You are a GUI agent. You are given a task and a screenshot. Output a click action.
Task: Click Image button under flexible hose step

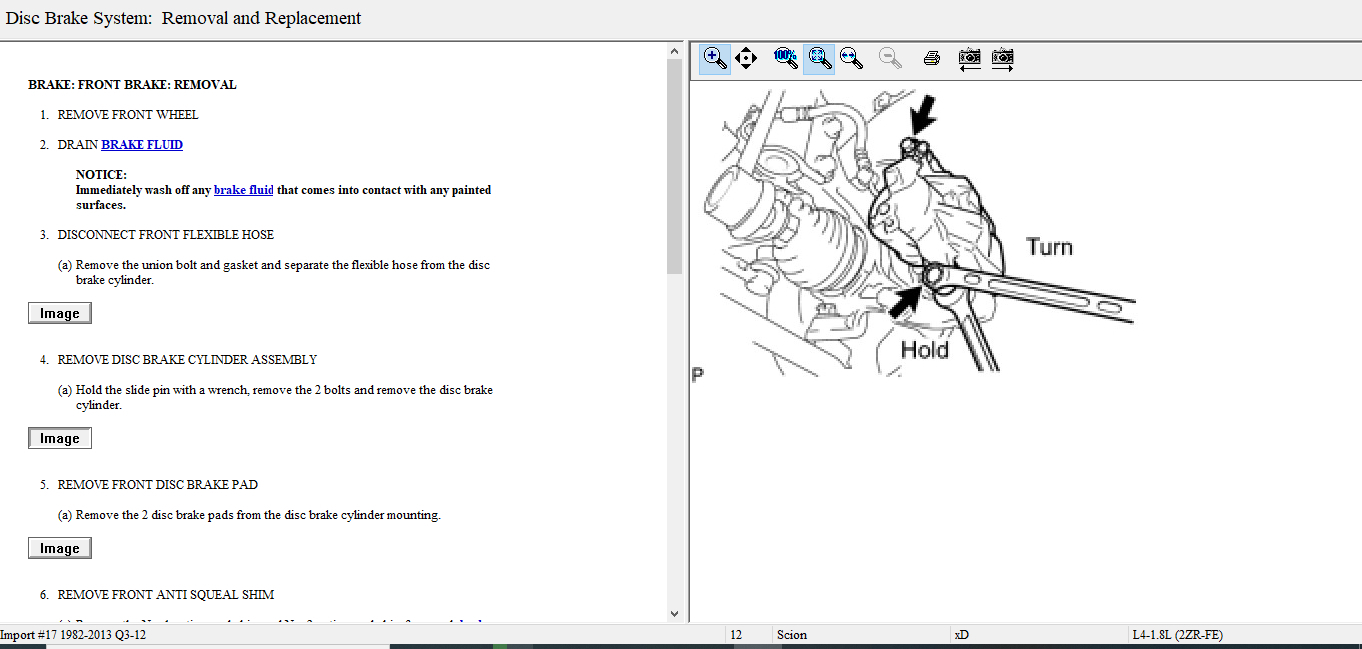(x=60, y=314)
